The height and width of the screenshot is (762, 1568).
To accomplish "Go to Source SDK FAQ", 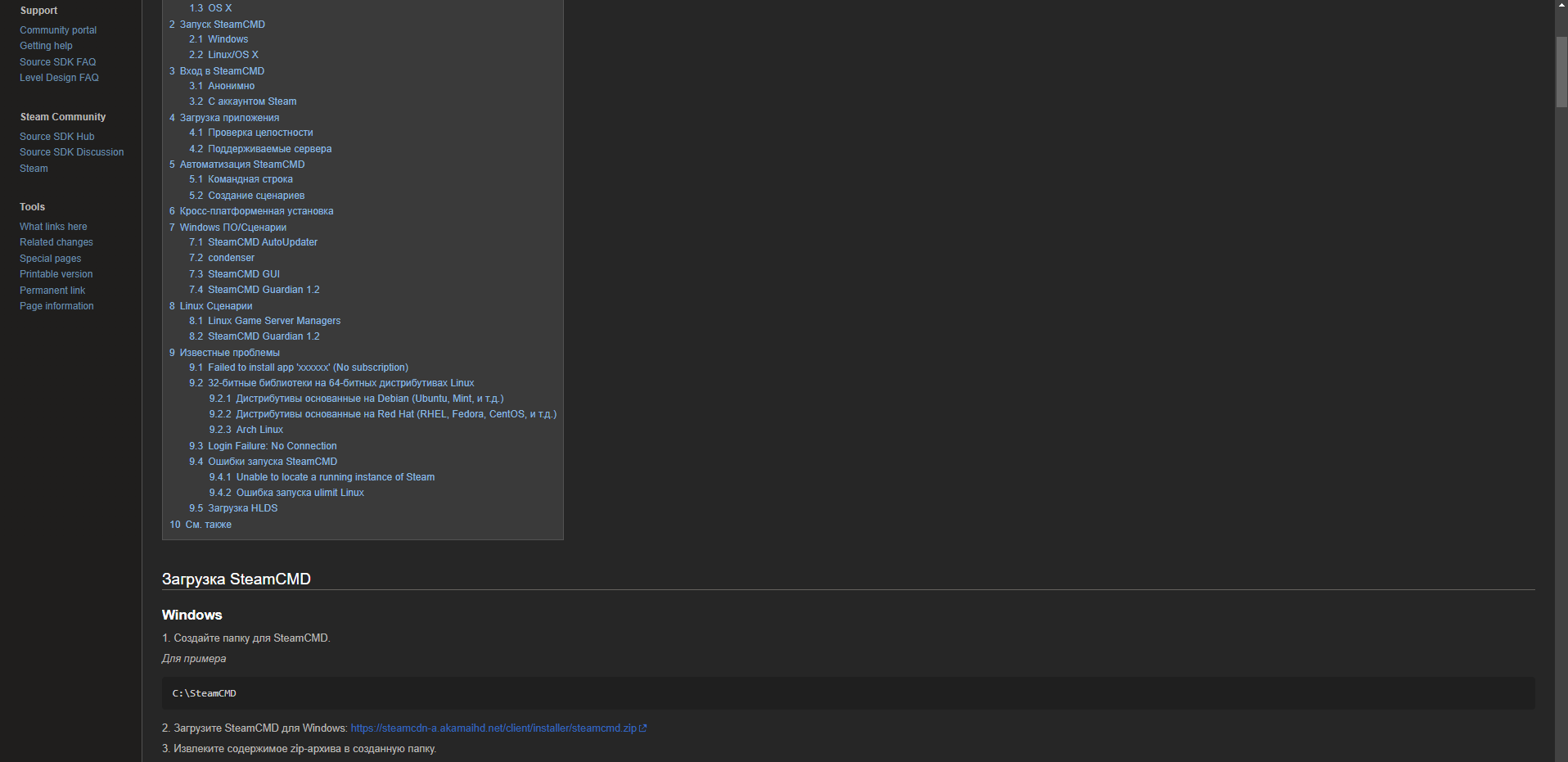I will tap(57, 62).
